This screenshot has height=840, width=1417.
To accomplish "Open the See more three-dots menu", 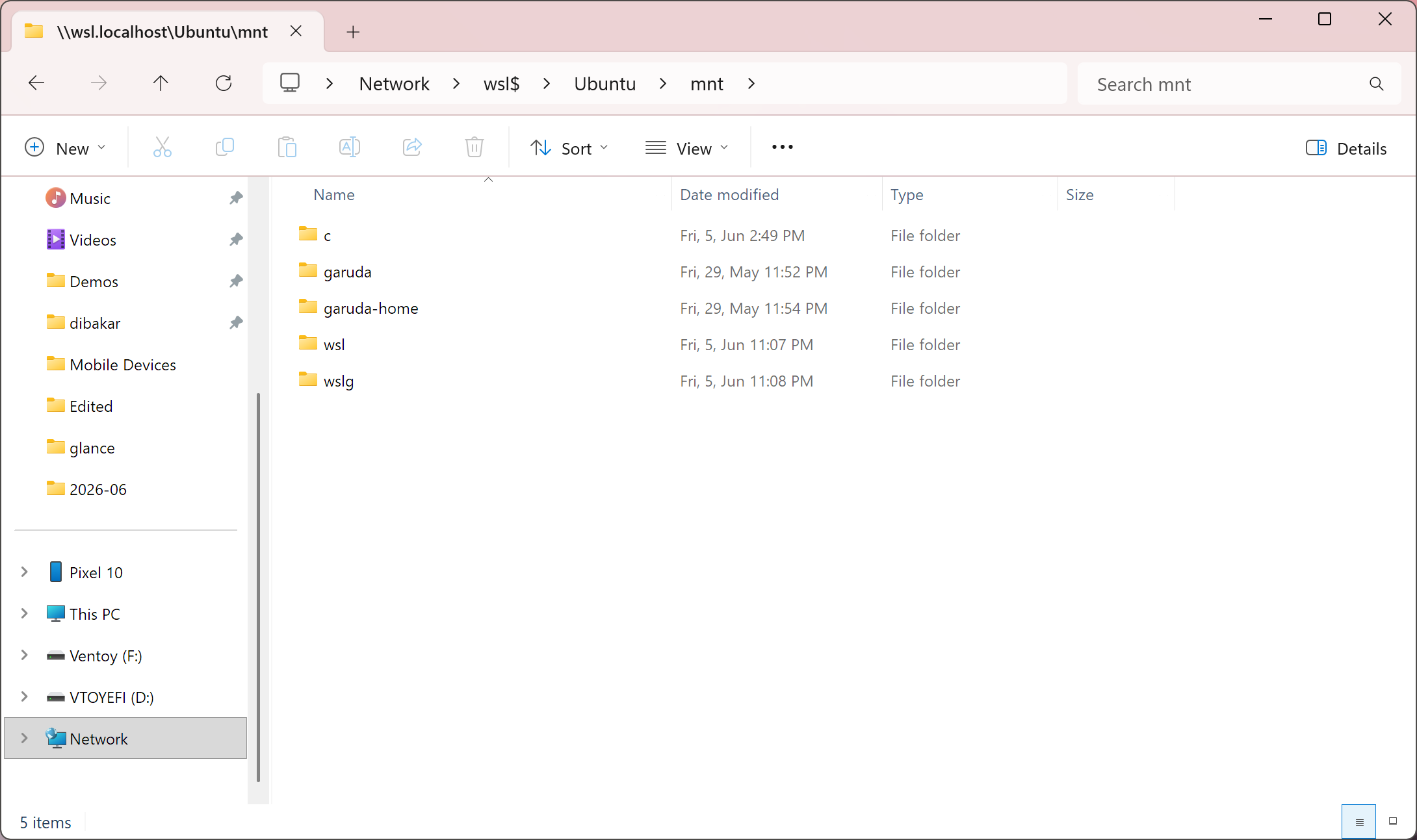I will pos(782,147).
